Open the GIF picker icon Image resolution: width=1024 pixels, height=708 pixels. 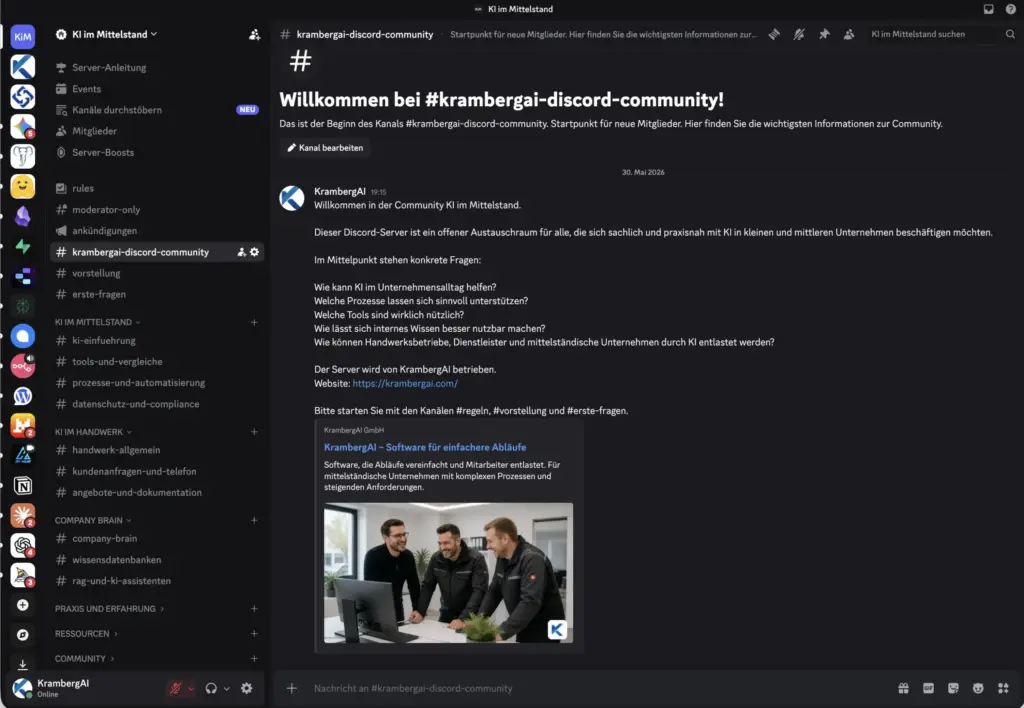tap(928, 688)
